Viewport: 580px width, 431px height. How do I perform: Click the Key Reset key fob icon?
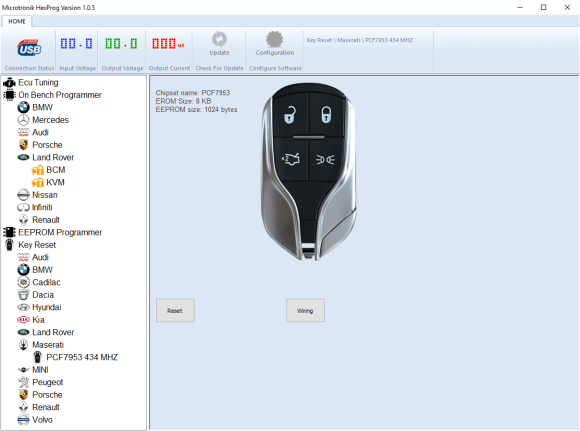(x=10, y=245)
